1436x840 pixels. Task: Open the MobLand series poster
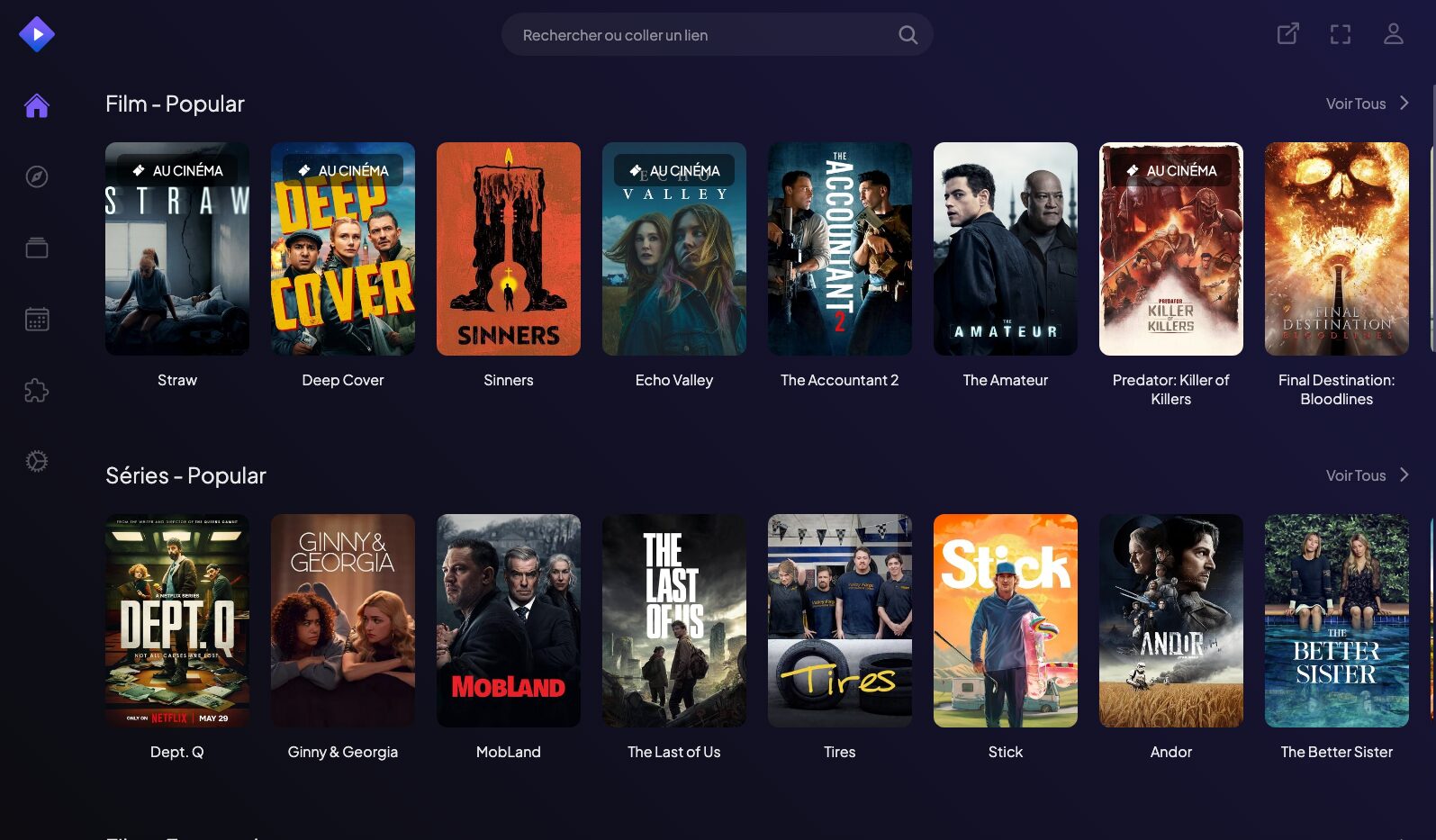click(x=509, y=620)
